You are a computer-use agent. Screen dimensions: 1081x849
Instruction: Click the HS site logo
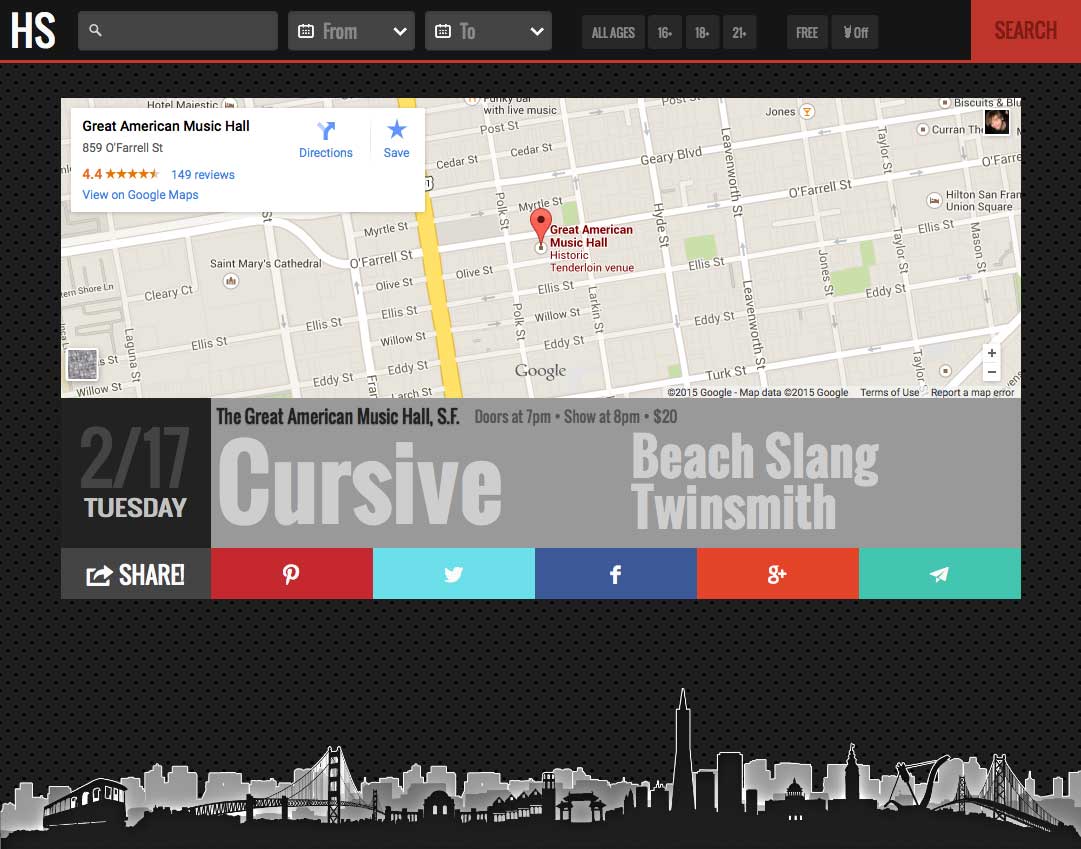click(33, 30)
